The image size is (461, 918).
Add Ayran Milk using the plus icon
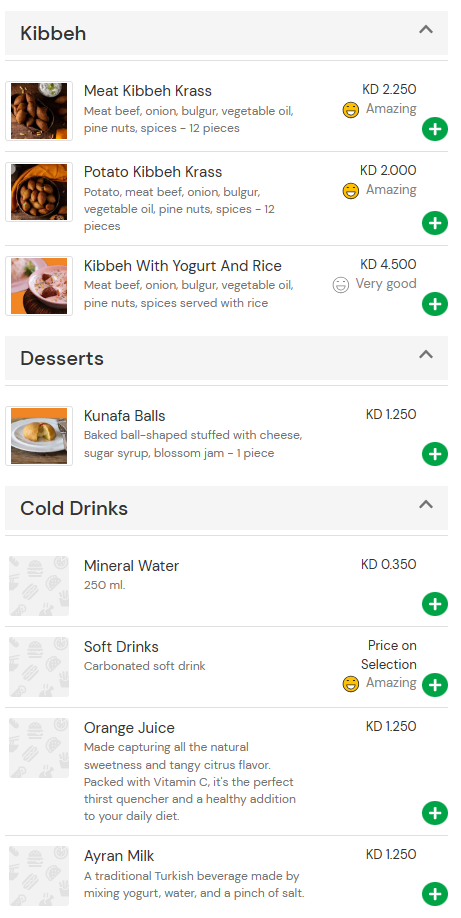[435, 893]
